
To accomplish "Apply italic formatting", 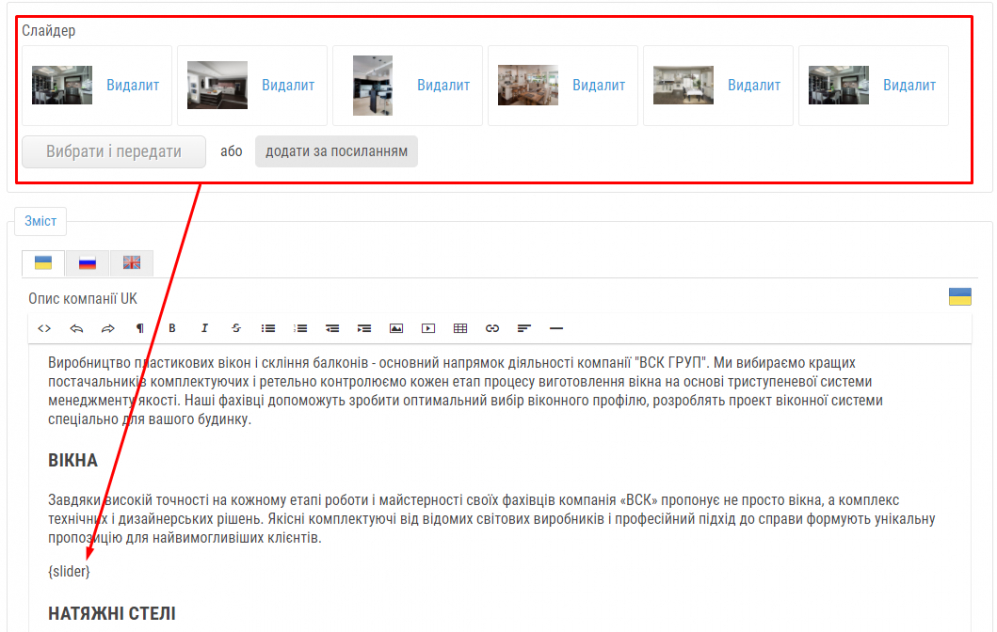I will 204,328.
